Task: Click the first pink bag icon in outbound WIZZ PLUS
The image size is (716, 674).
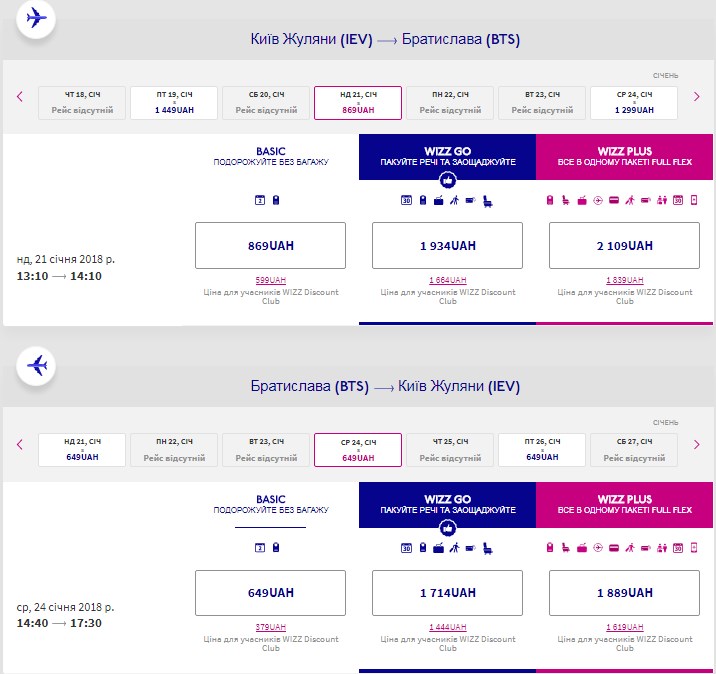Action: [x=550, y=200]
